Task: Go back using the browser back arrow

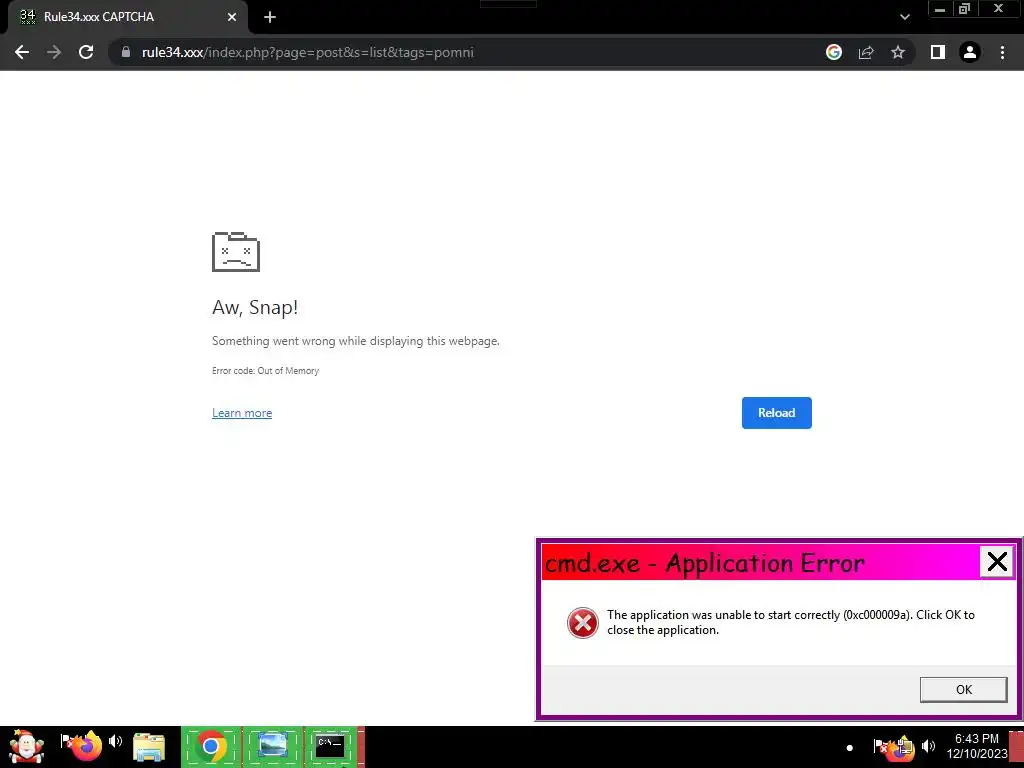Action: (22, 52)
